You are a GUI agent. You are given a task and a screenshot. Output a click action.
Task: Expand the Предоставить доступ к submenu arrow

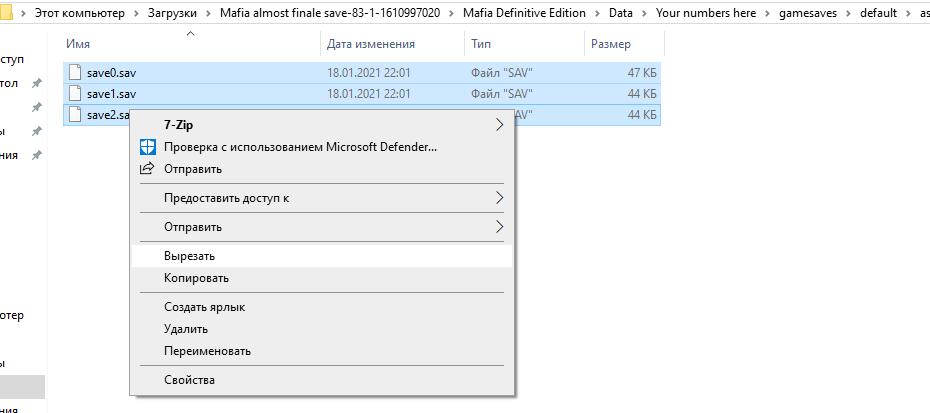(x=500, y=198)
